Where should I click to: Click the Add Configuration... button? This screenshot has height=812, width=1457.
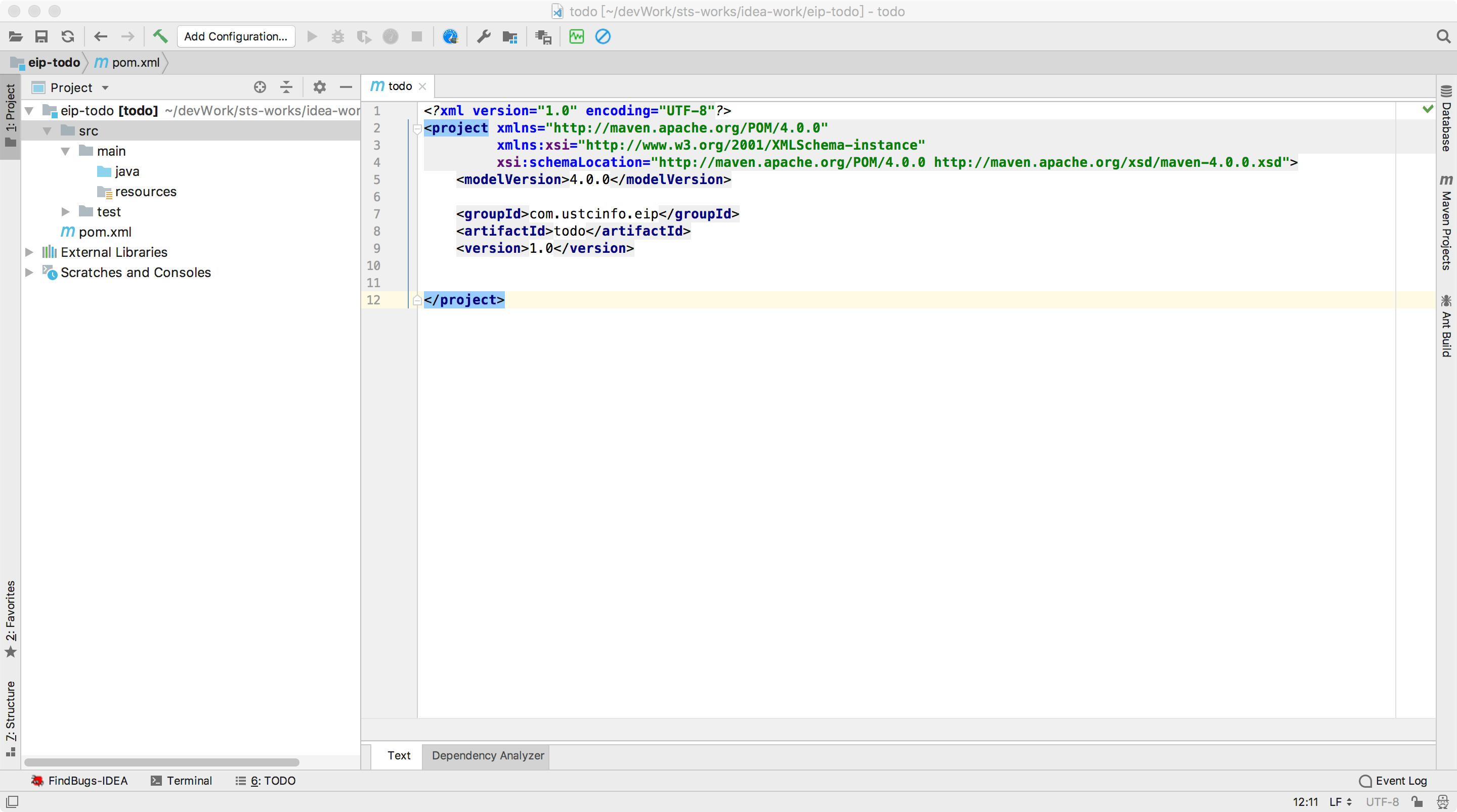tap(236, 37)
